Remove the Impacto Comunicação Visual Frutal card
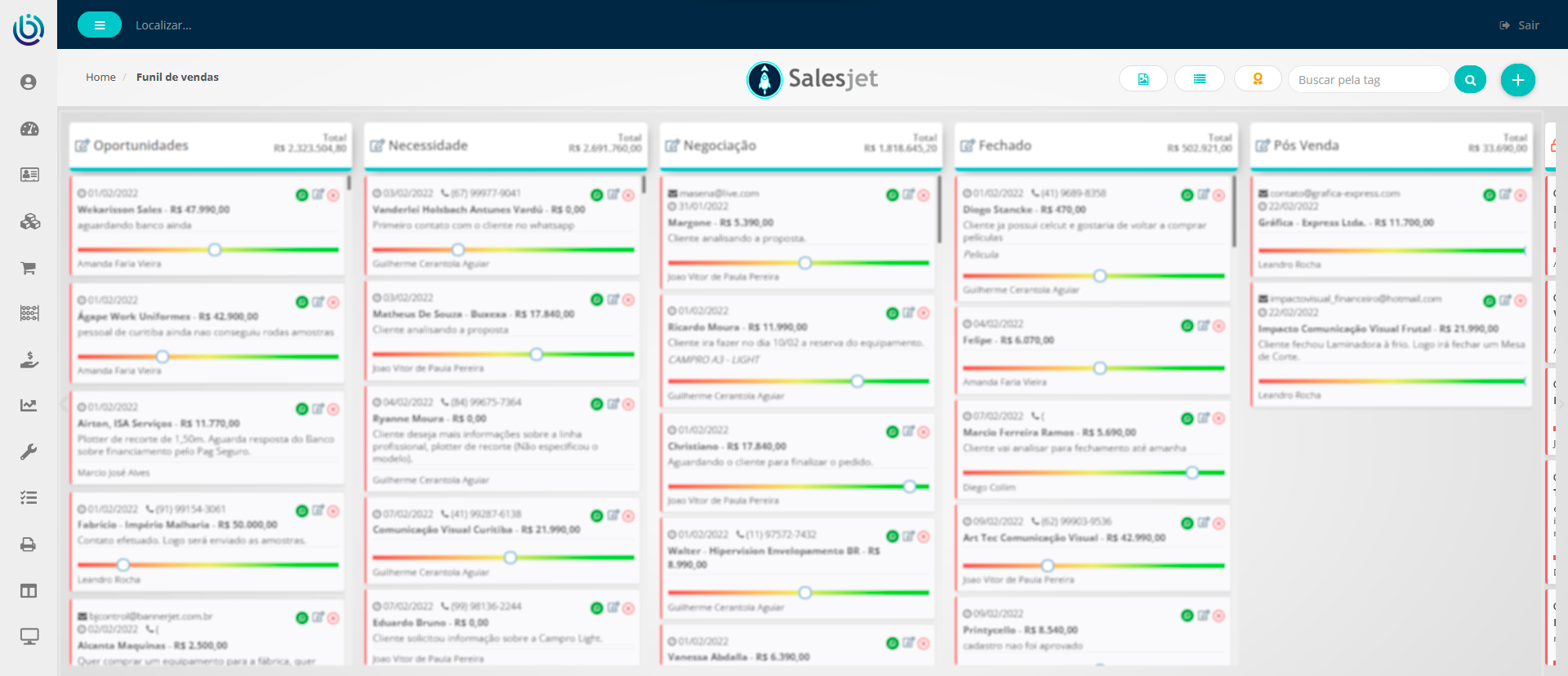Image resolution: width=1568 pixels, height=676 pixels. (x=1521, y=301)
